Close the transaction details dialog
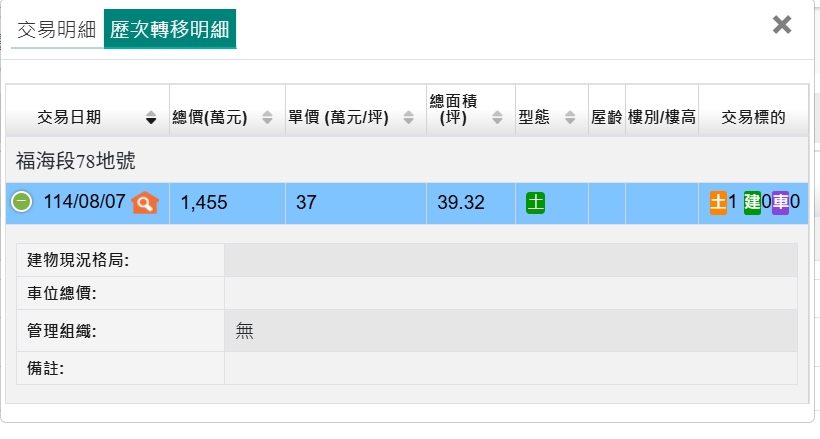The height and width of the screenshot is (439, 820). click(x=782, y=25)
